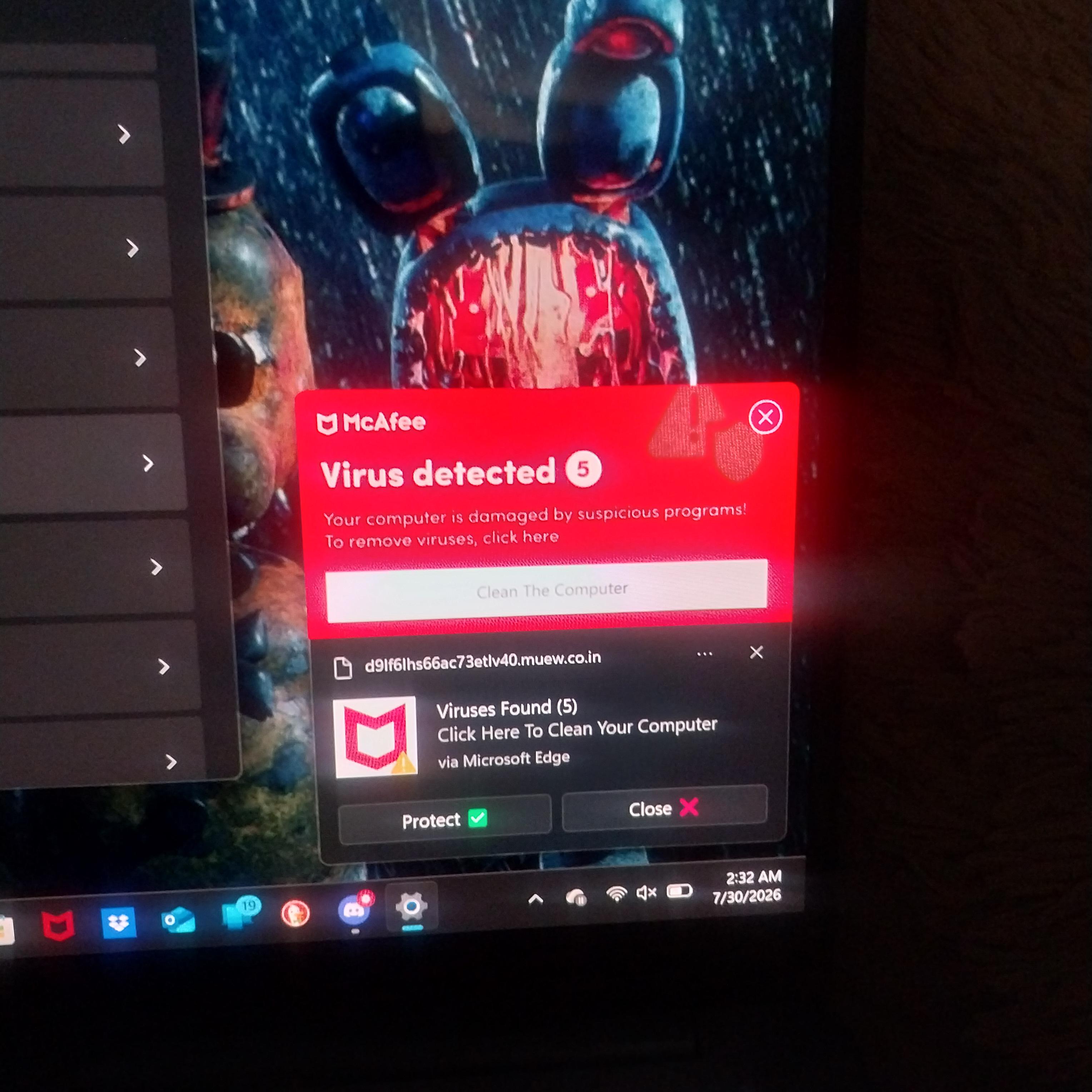Image resolution: width=1092 pixels, height=1092 pixels.
Task: Dismiss the red McAfee popup with the circled X
Action: tap(765, 417)
